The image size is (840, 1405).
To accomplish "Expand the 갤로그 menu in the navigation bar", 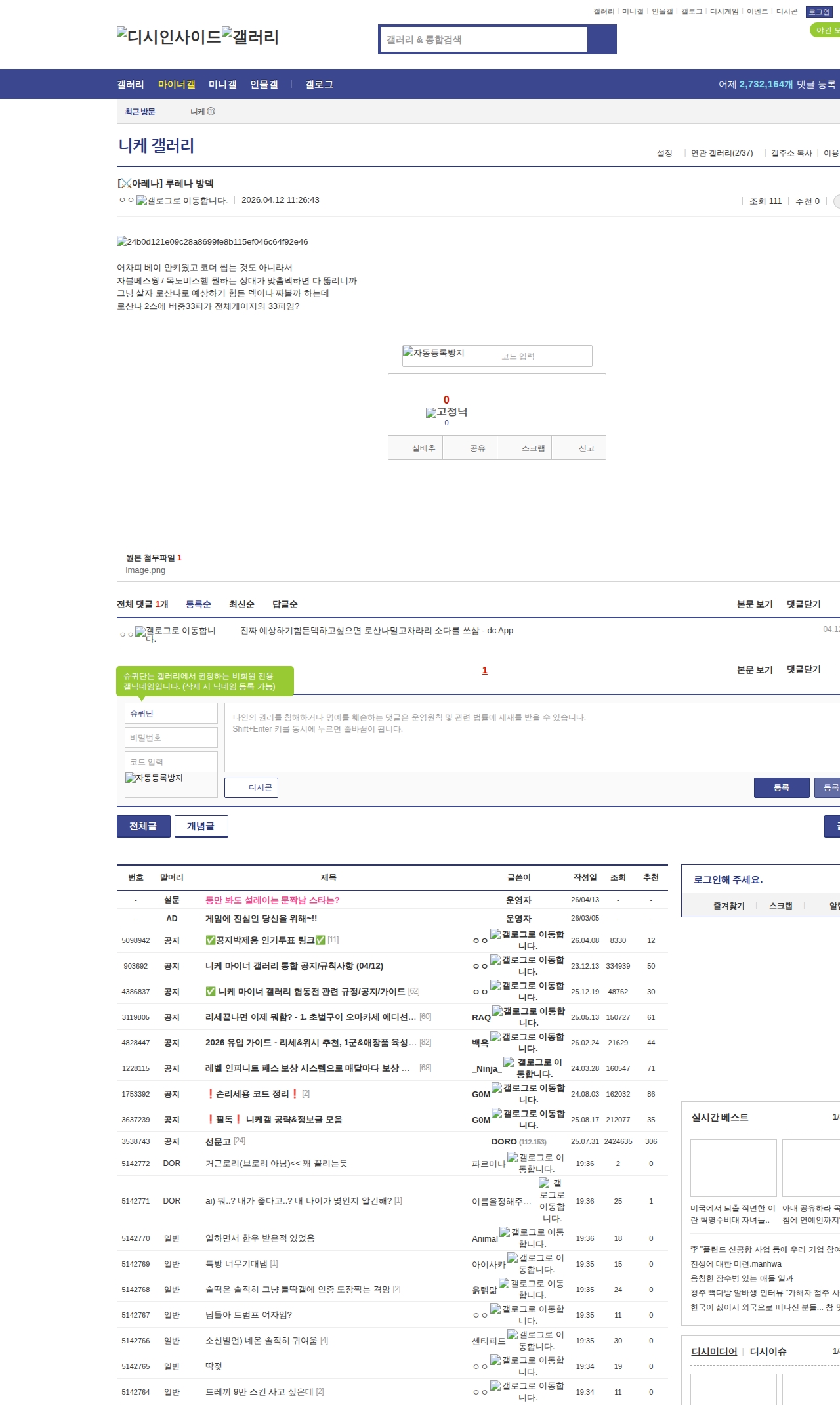I will (319, 85).
